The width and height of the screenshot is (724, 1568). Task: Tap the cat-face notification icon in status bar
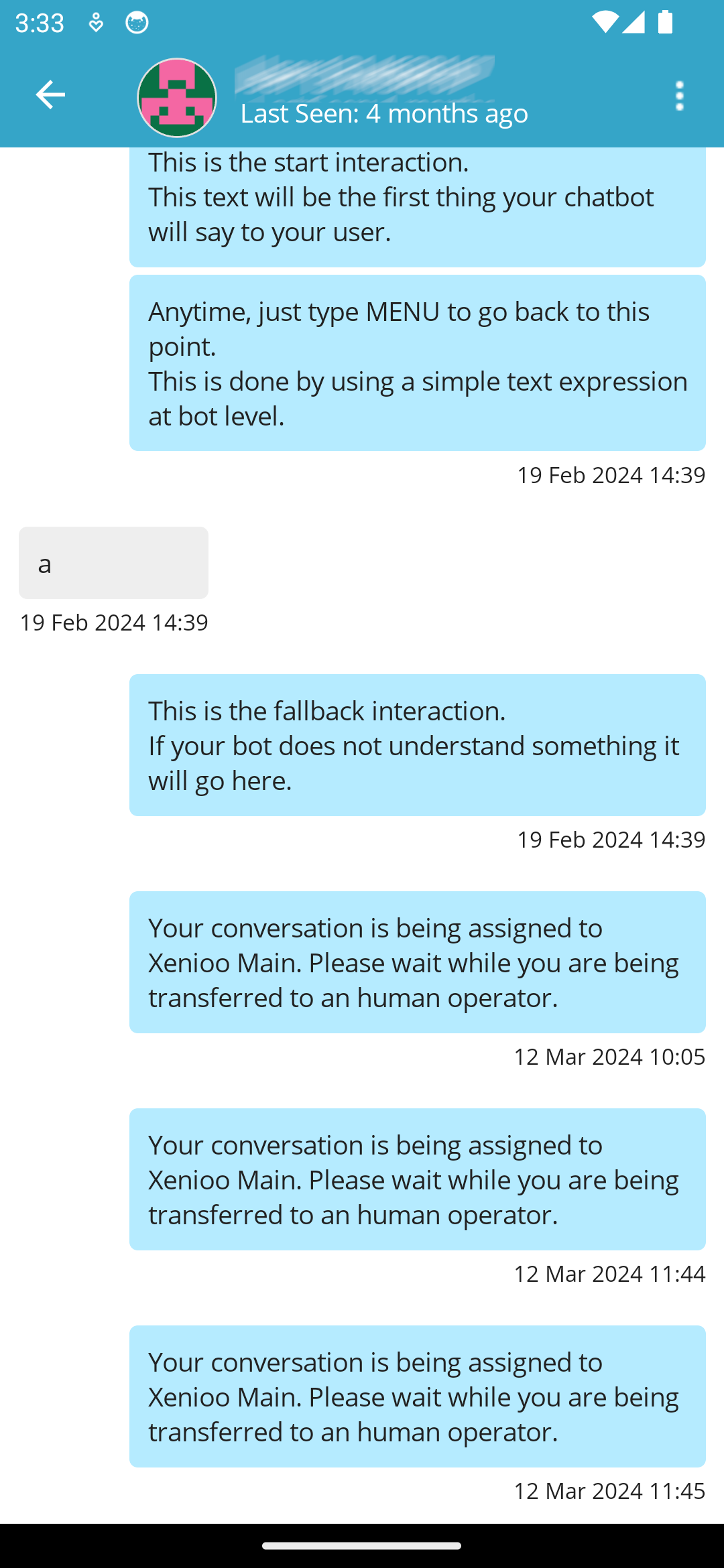[x=137, y=23]
